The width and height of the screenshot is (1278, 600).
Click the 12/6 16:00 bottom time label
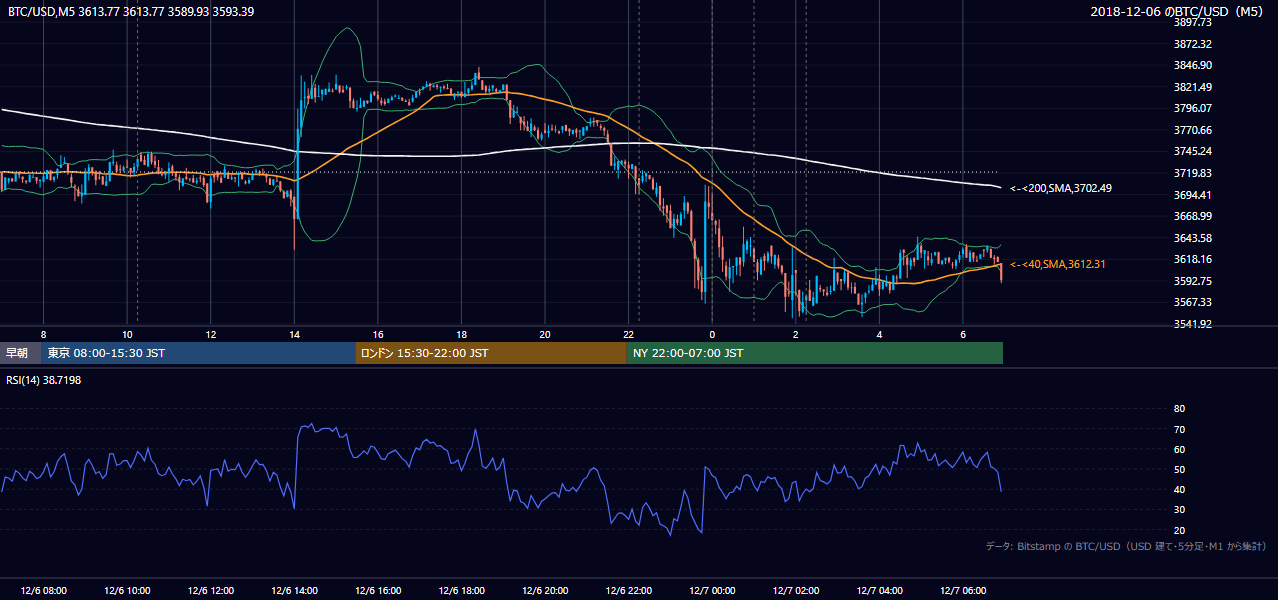point(377,590)
